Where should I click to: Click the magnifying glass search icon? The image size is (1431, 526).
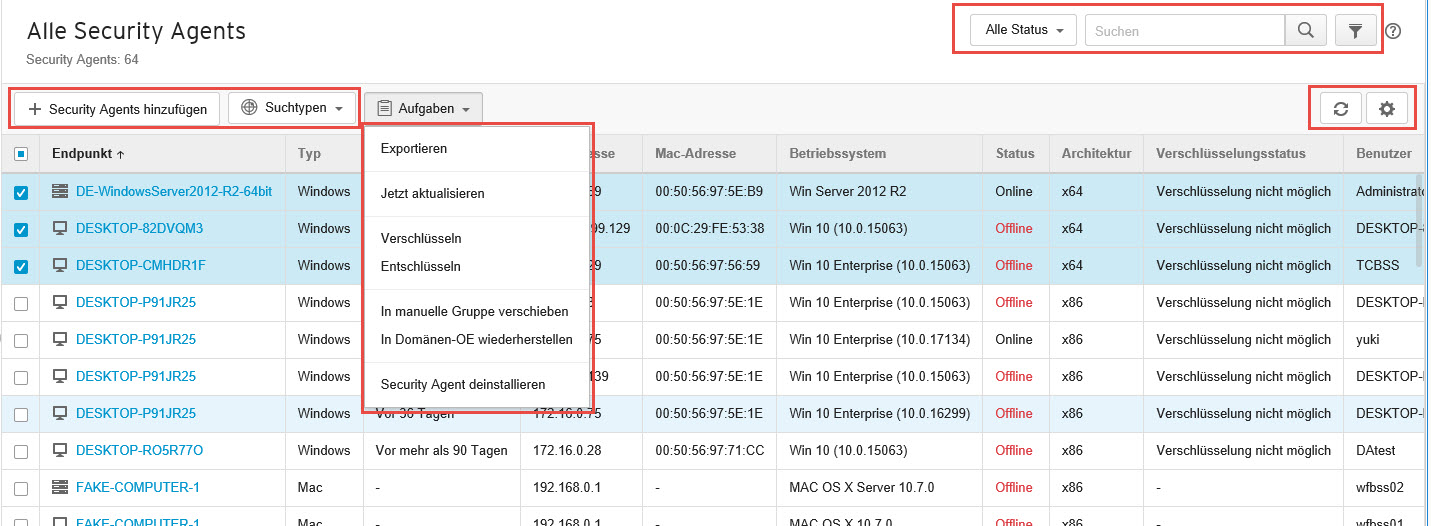pyautogui.click(x=1305, y=31)
